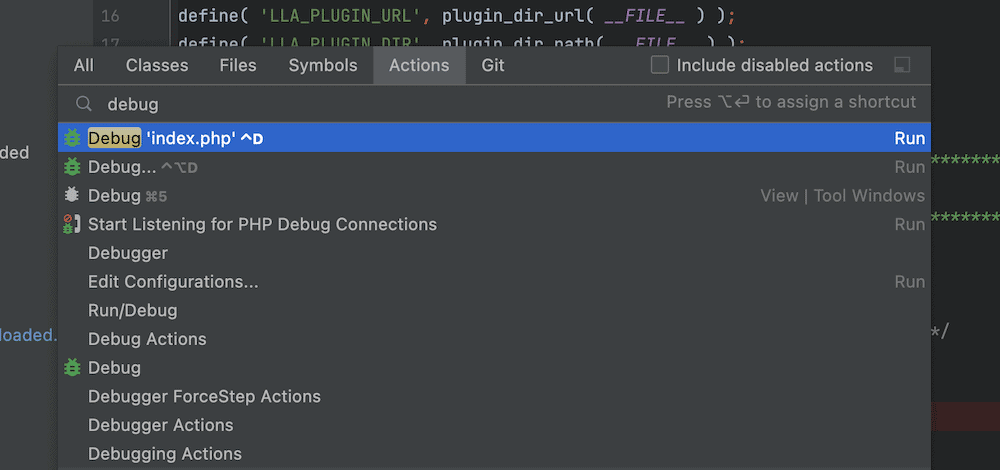
Task: Click the Actions tab
Action: pyautogui.click(x=419, y=65)
